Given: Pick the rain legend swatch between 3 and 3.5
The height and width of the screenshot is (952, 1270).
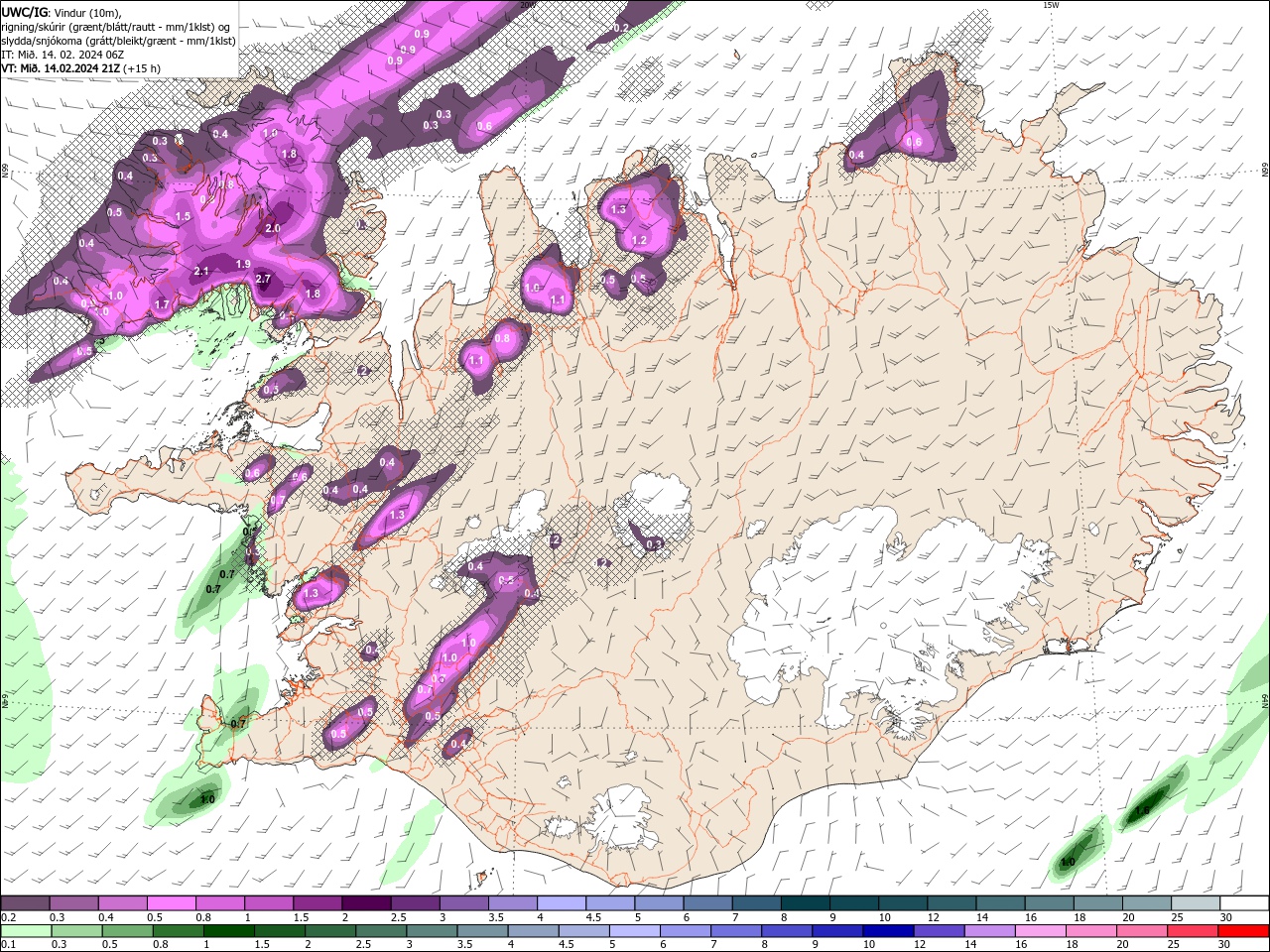Looking at the screenshot, I should pos(433,931).
